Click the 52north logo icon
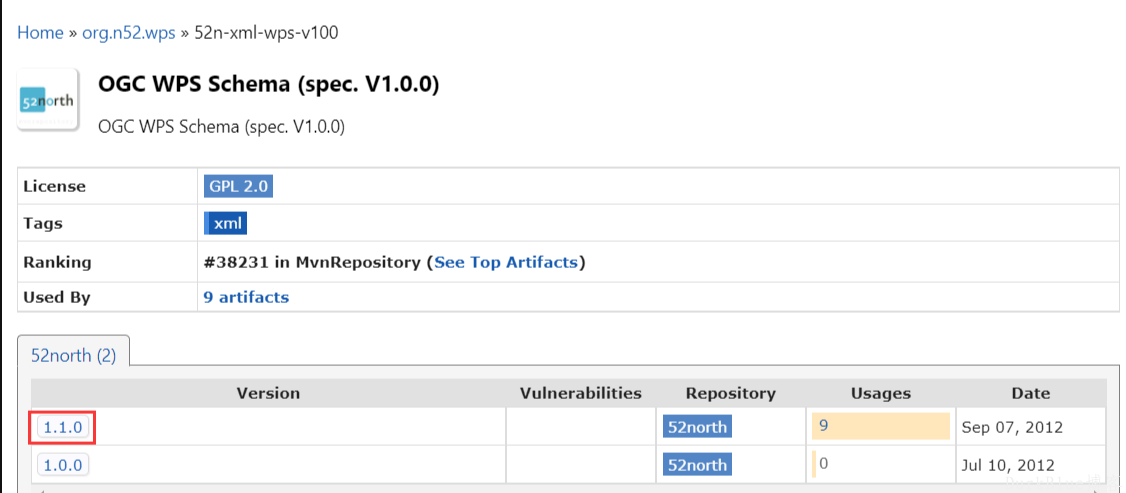Image resolution: width=1126 pixels, height=493 pixels. point(48,100)
